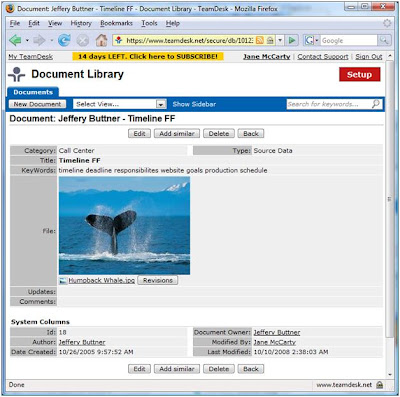
Task: Click the 14 days LEFT subscribe banner
Action: (x=148, y=56)
